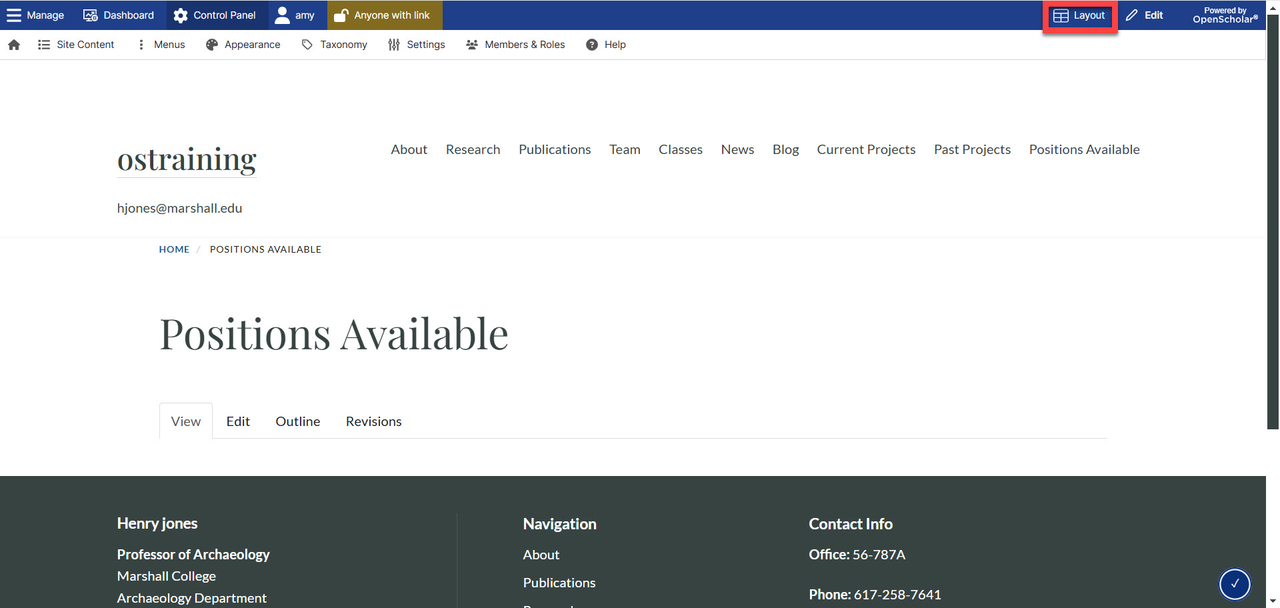
Task: Switch to the Outline tab
Action: click(298, 421)
